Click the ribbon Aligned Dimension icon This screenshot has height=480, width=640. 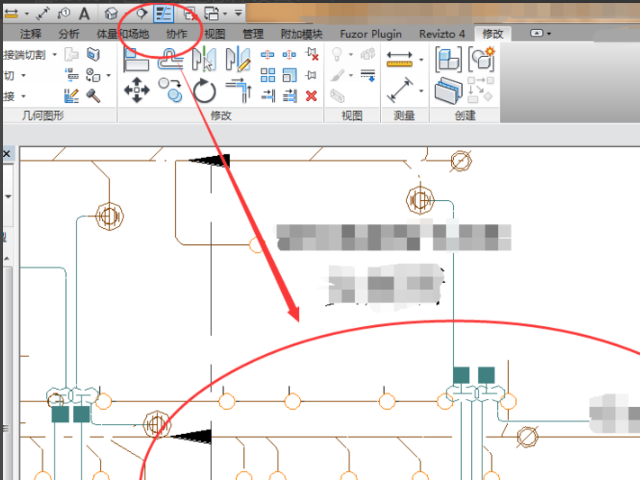[x=400, y=90]
